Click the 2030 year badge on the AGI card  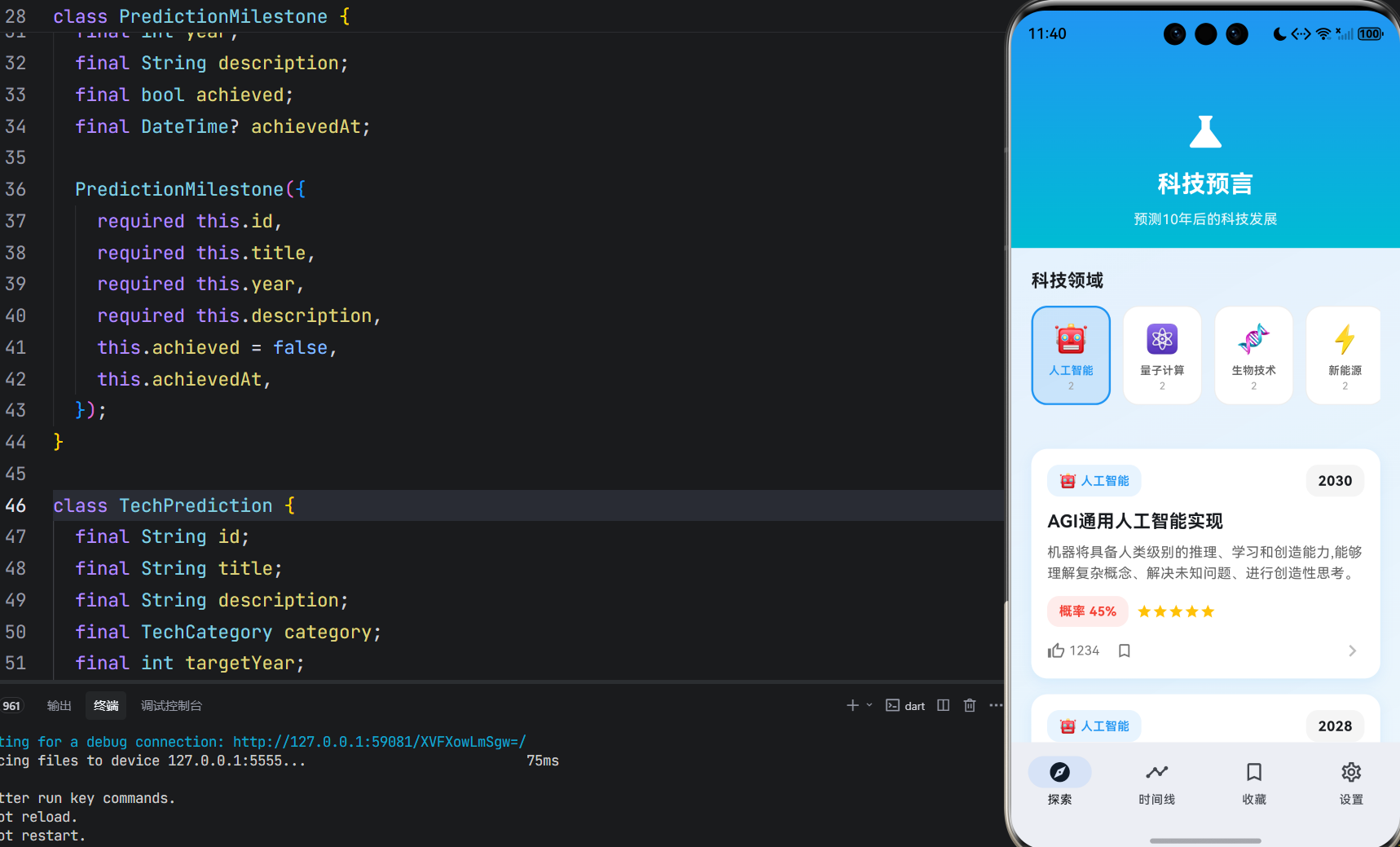pyautogui.click(x=1335, y=481)
